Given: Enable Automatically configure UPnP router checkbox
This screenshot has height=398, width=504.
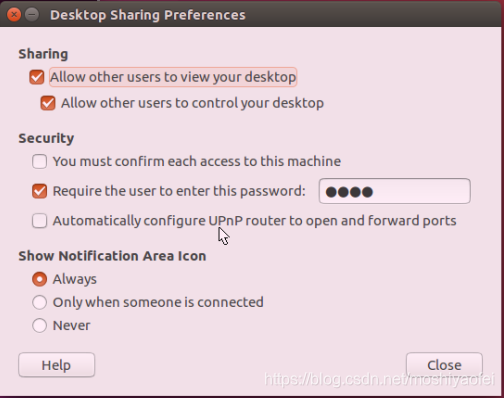Looking at the screenshot, I should pos(39,221).
